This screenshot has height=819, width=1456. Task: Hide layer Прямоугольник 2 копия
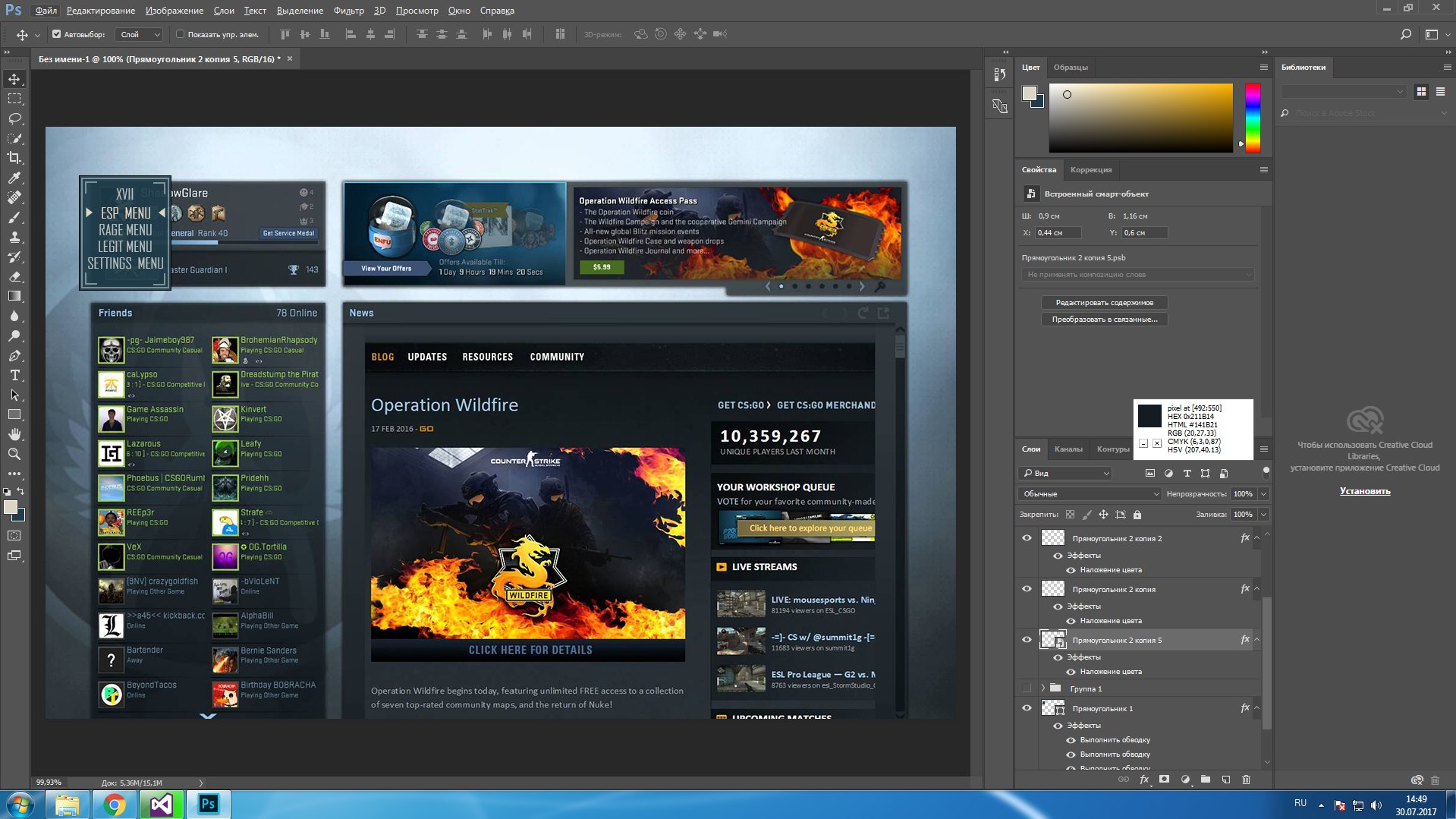coord(1027,589)
